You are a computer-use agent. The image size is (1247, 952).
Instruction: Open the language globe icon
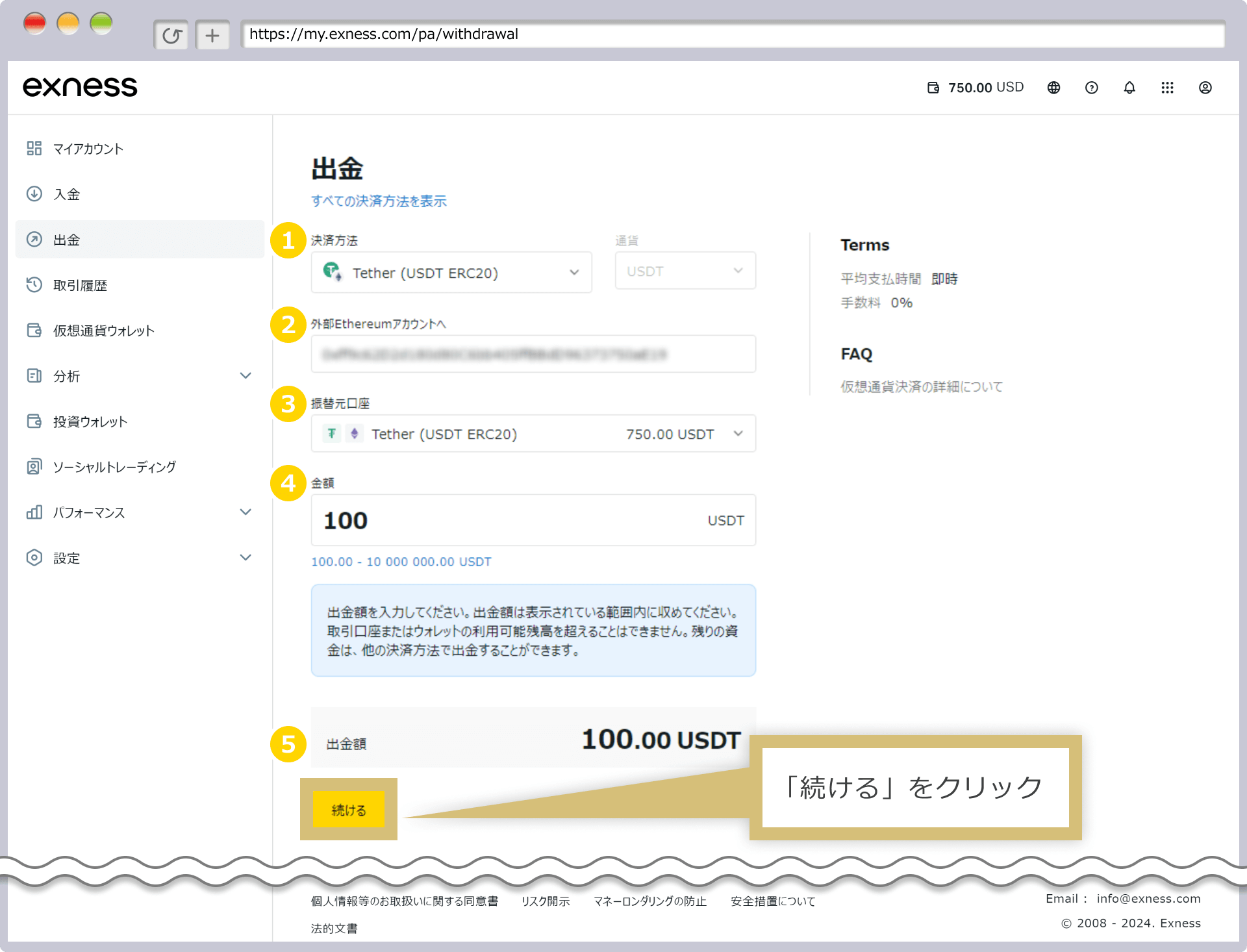point(1053,88)
